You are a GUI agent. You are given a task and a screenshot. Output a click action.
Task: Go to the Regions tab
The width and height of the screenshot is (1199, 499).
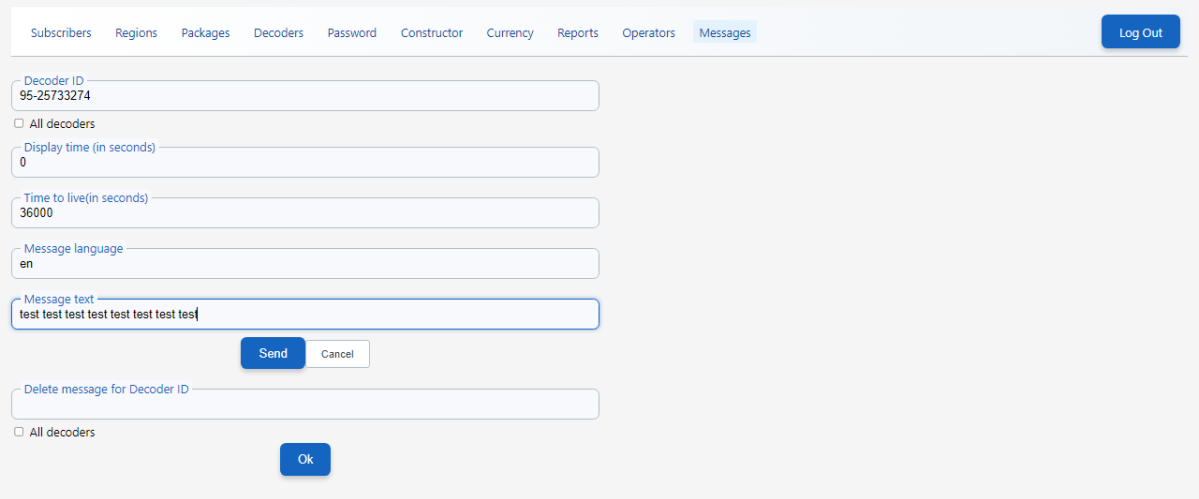136,33
